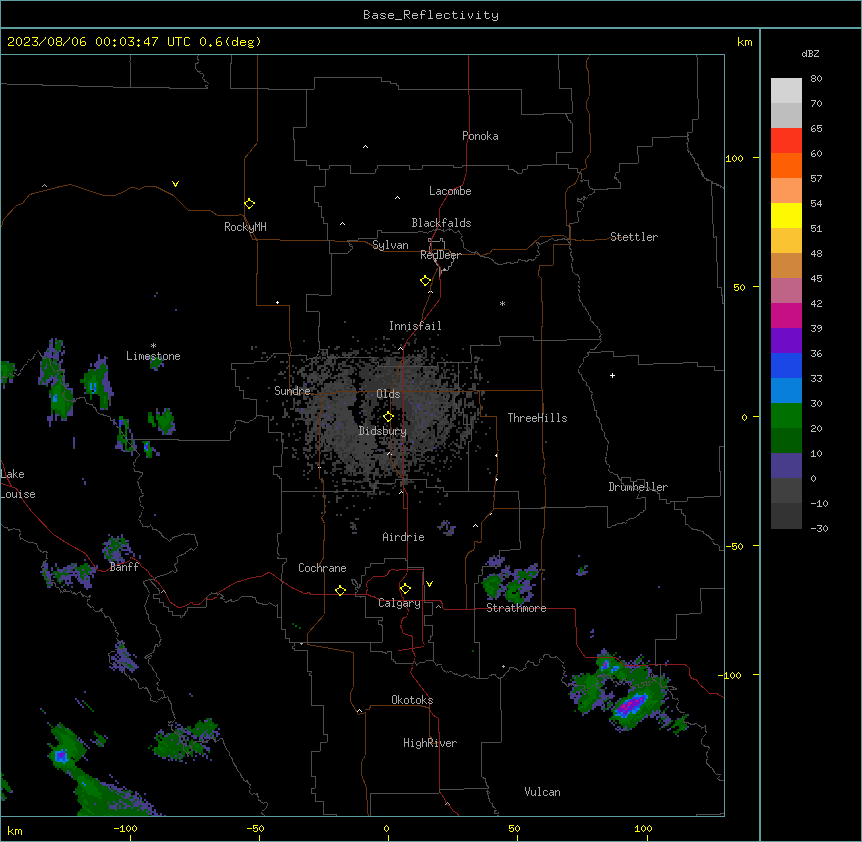This screenshot has height=842, width=862.
Task: Click the Drumheller label
Action: tap(638, 487)
